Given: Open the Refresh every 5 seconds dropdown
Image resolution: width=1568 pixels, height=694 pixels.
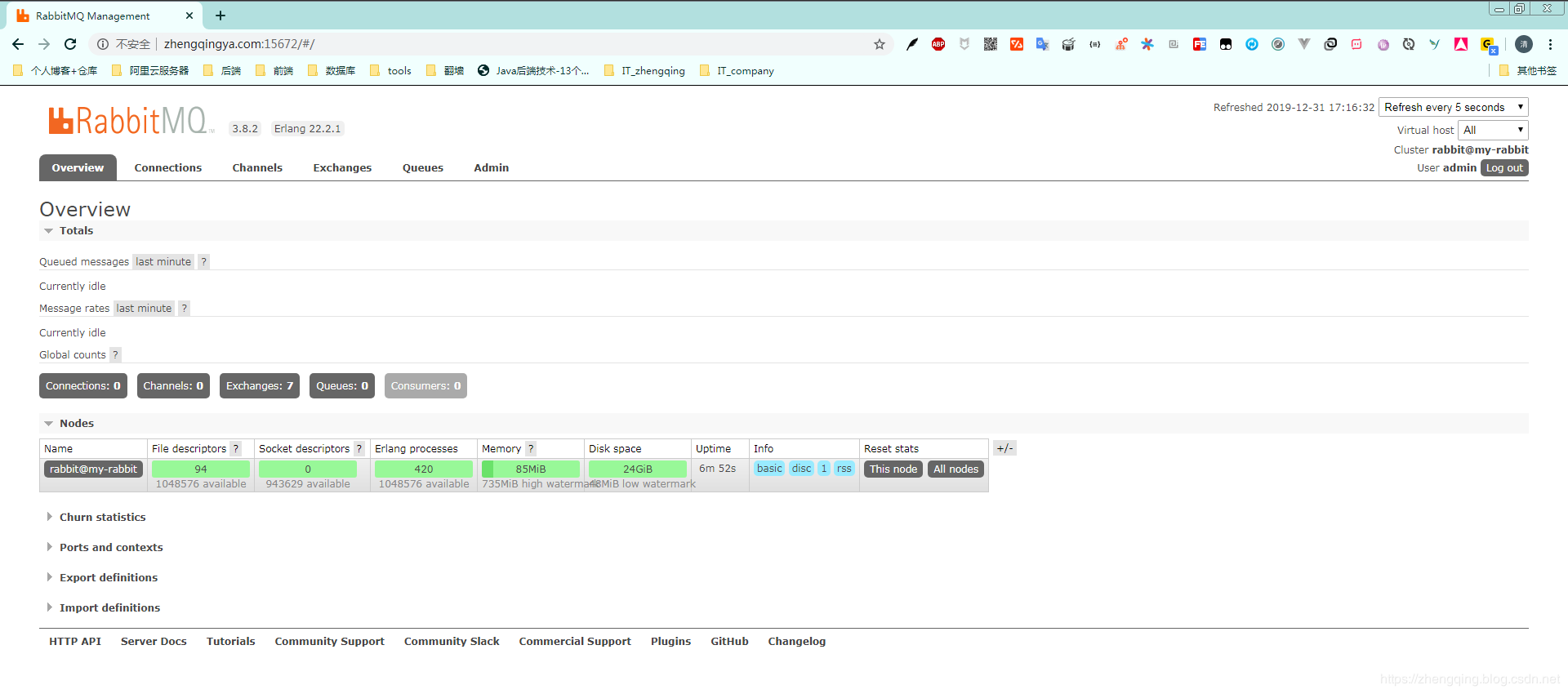Looking at the screenshot, I should [1454, 107].
